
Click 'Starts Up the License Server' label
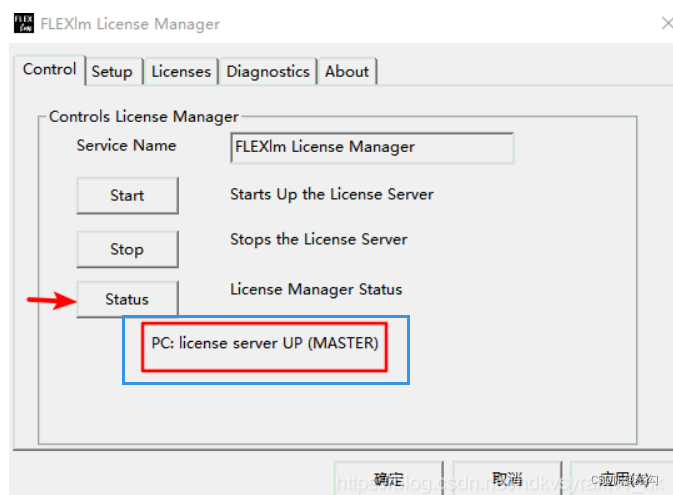332,194
